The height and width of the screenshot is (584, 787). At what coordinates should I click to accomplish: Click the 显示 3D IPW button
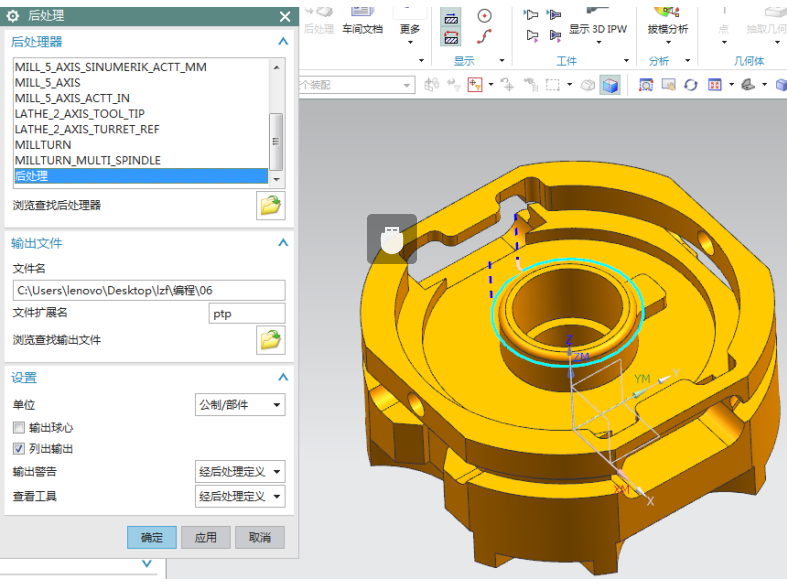(597, 29)
